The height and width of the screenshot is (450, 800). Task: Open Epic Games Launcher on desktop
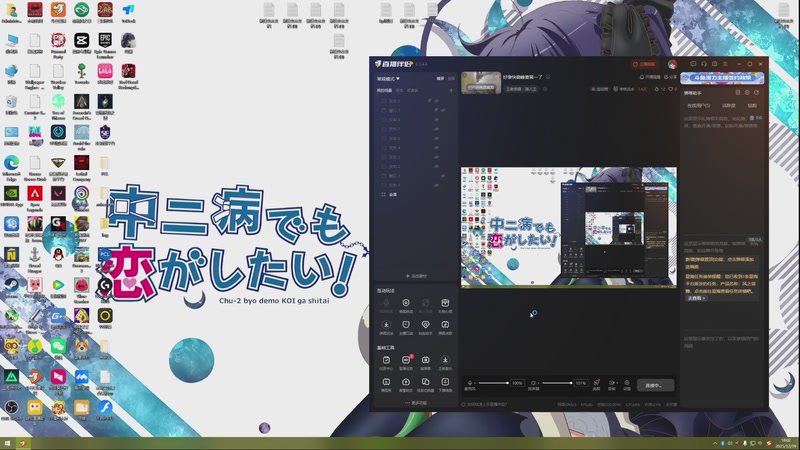point(105,44)
